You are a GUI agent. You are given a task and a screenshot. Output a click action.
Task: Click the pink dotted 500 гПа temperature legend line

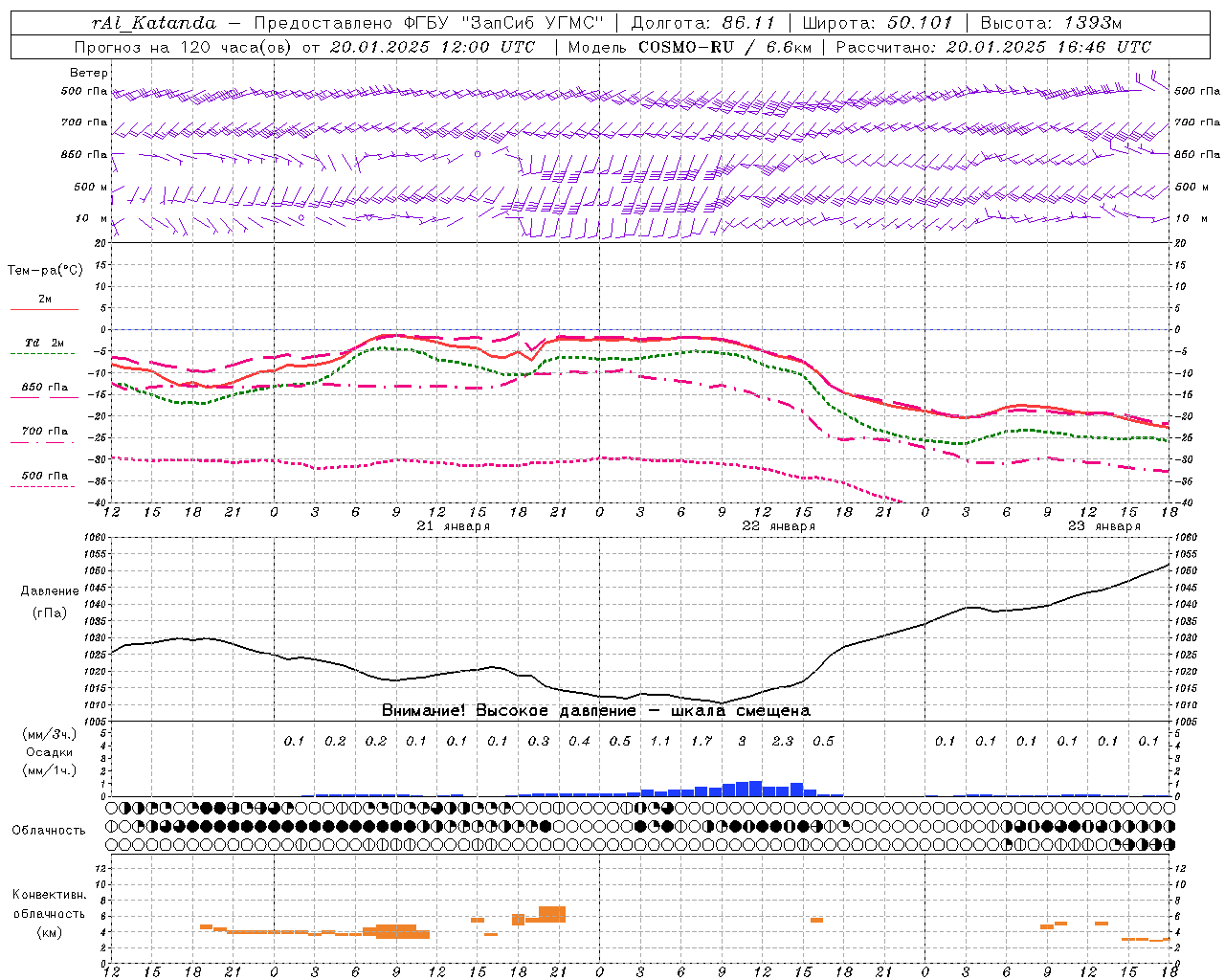point(44,486)
